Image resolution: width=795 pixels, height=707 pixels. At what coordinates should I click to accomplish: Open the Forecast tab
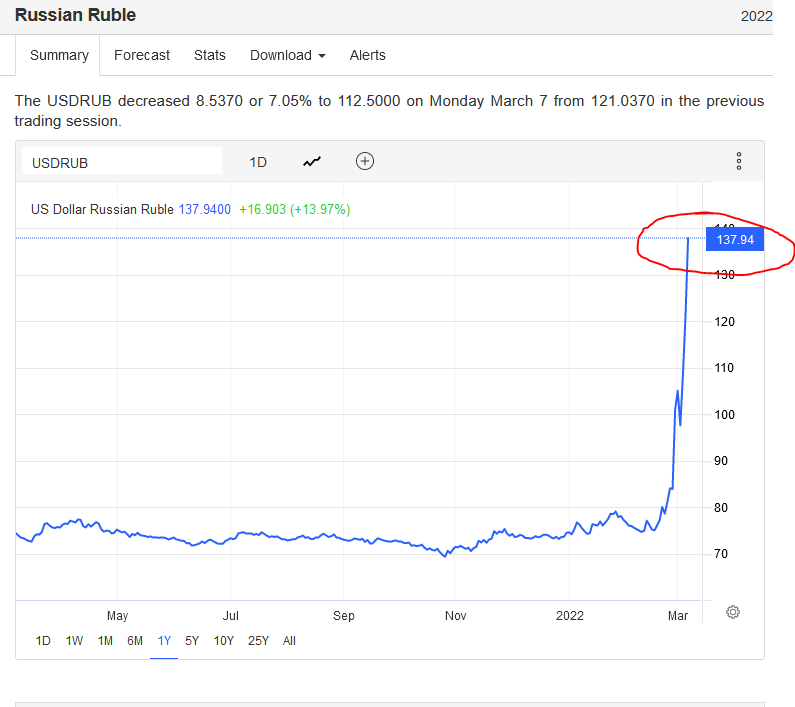142,55
